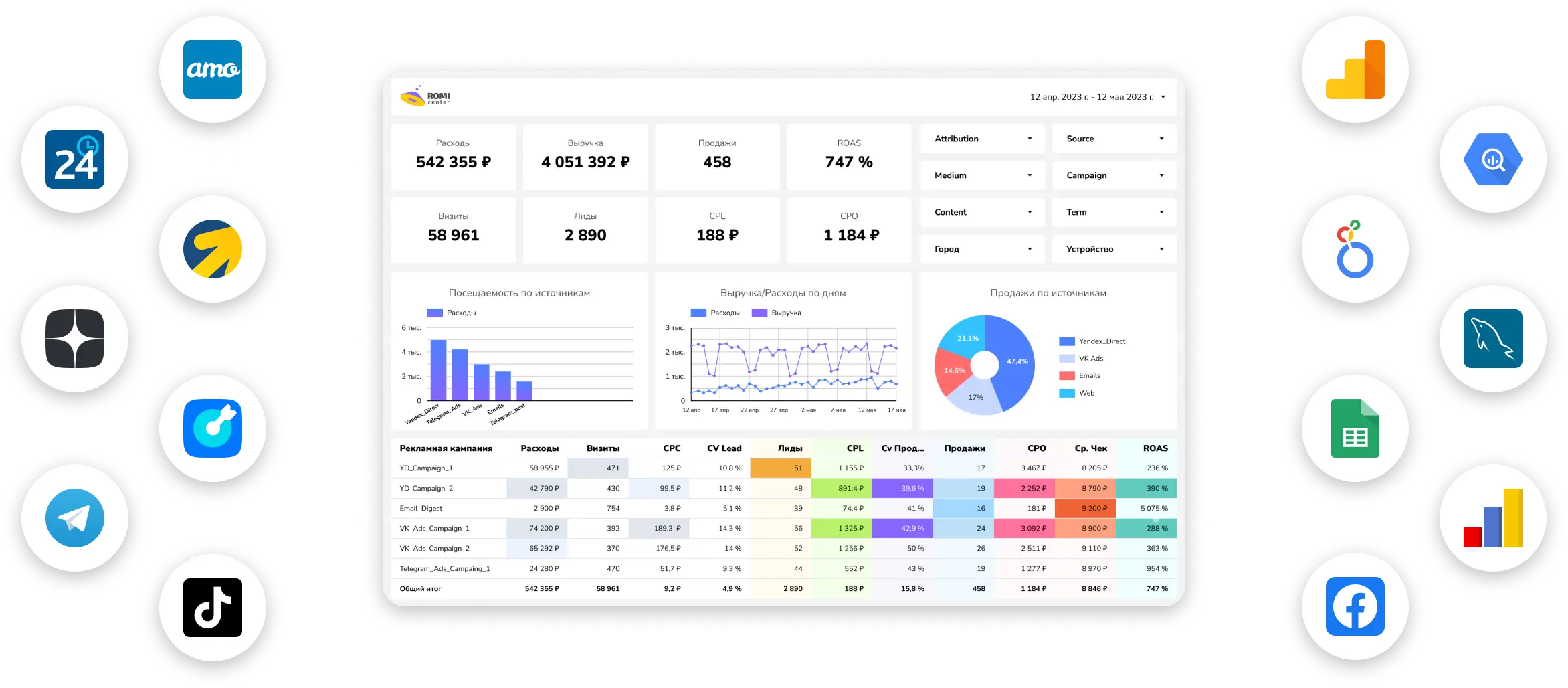Image resolution: width=1568 pixels, height=688 pixels.
Task: Click the black four-point star Dzen icon
Action: click(x=75, y=339)
